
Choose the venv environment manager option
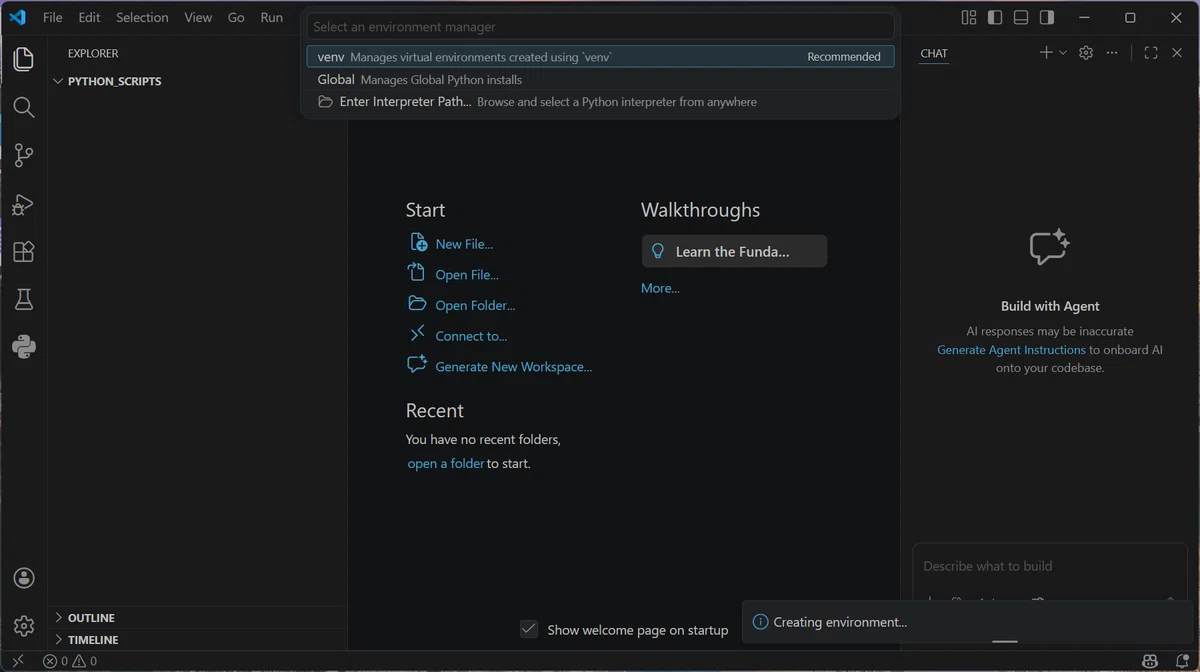[x=600, y=57]
